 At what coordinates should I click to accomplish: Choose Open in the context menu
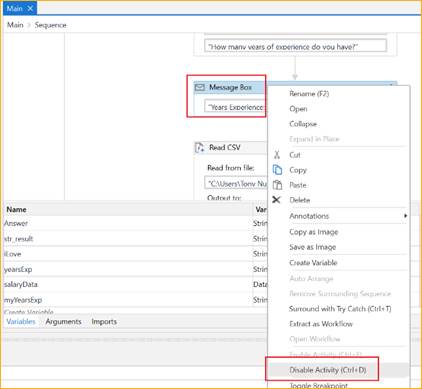click(x=298, y=109)
